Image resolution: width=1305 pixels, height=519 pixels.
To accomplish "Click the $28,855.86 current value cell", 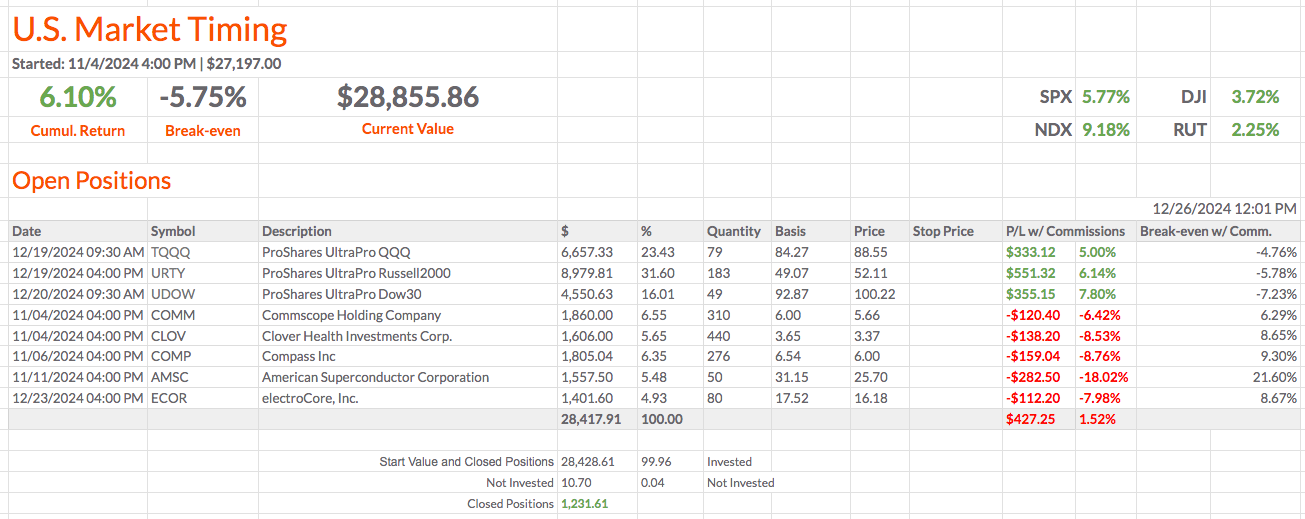I will [408, 97].
